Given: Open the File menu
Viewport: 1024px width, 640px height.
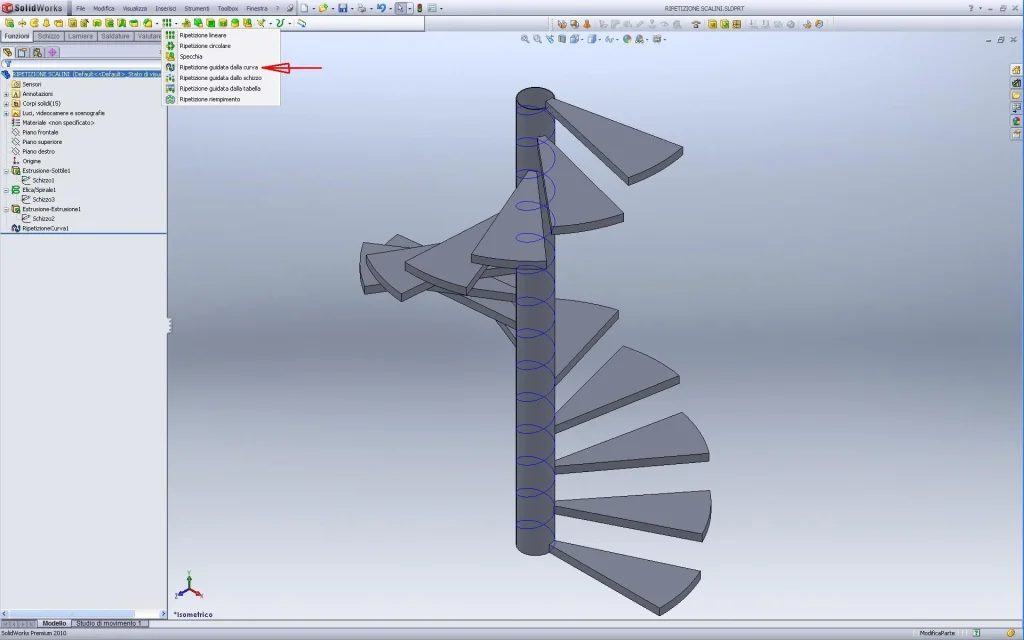Looking at the screenshot, I should click(80, 8).
